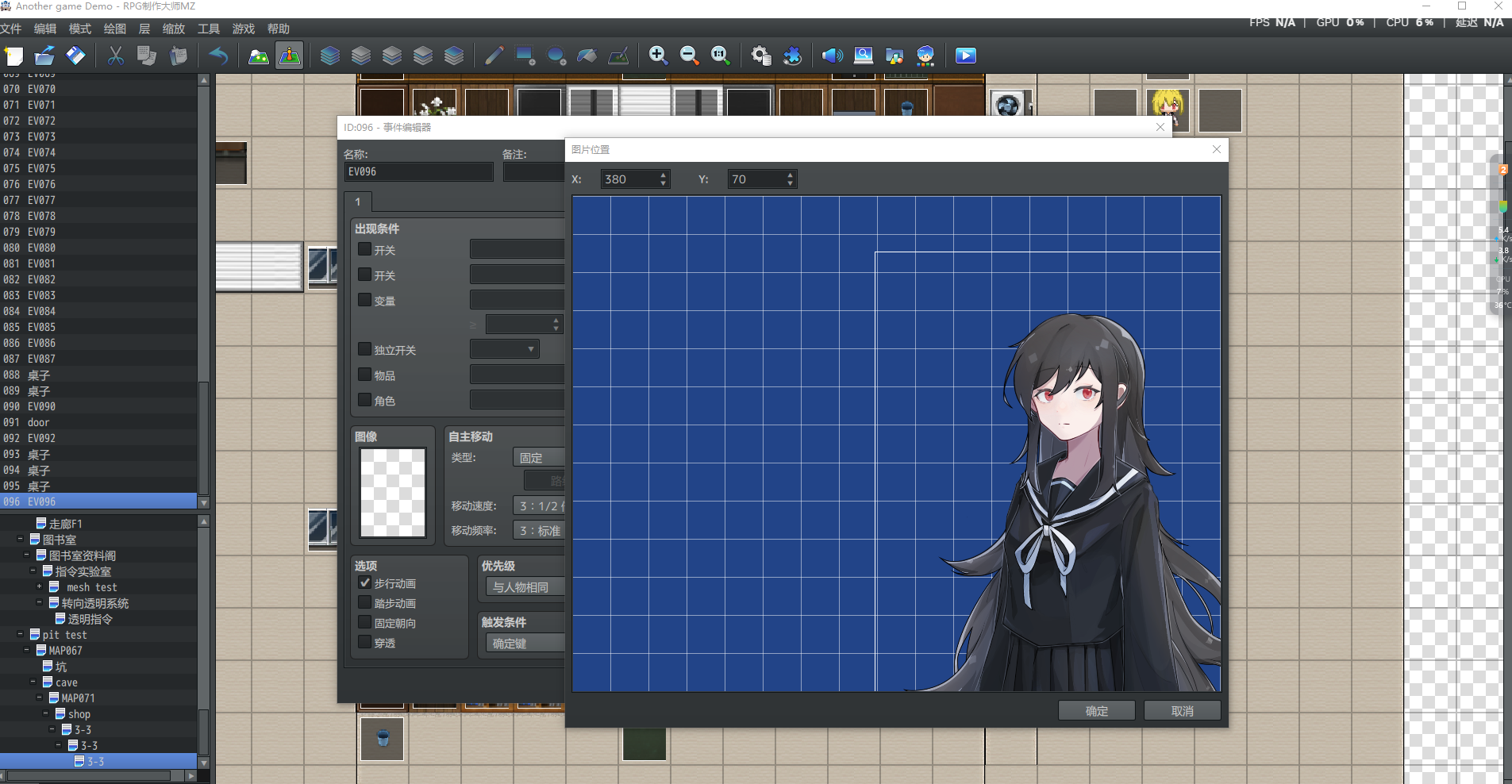Enable the first 开关 condition checkbox
1512x784 pixels.
pos(365,249)
